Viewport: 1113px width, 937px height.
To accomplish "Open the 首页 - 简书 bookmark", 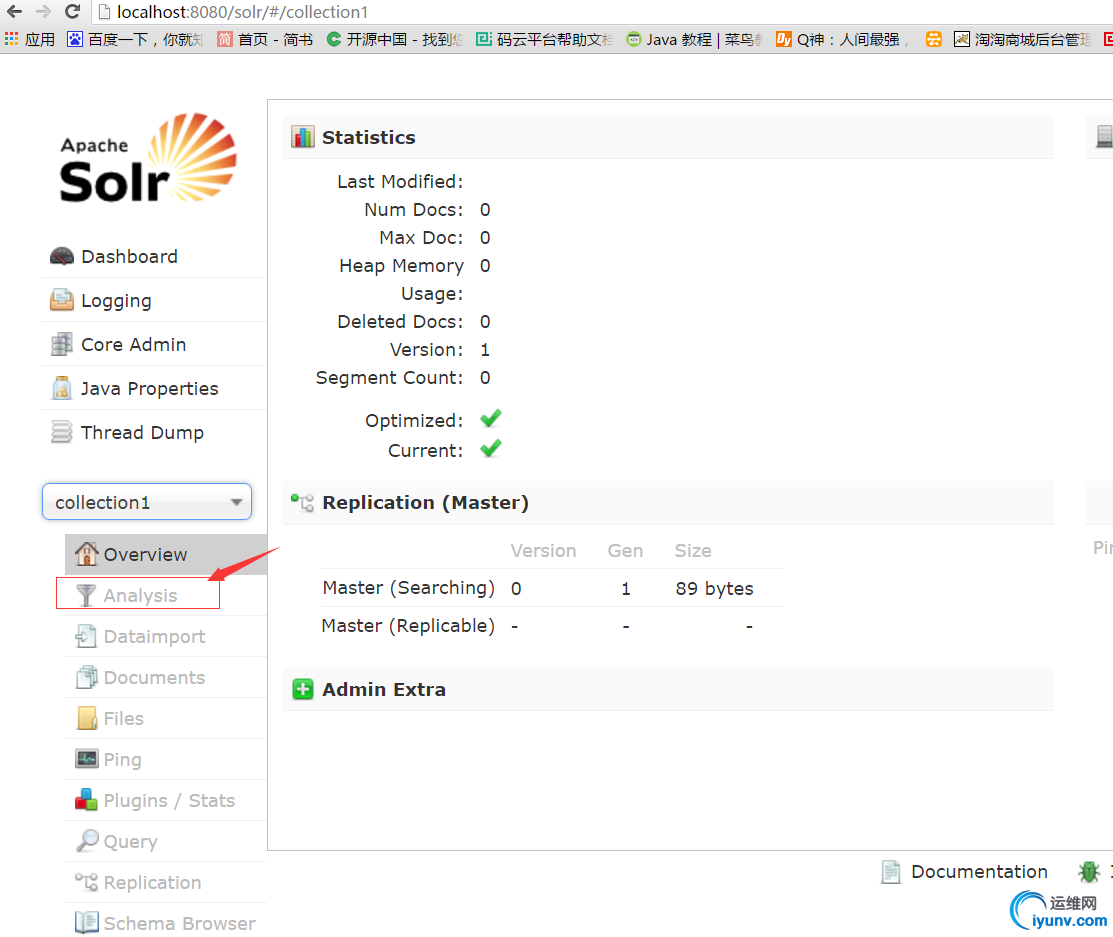I will pos(265,39).
